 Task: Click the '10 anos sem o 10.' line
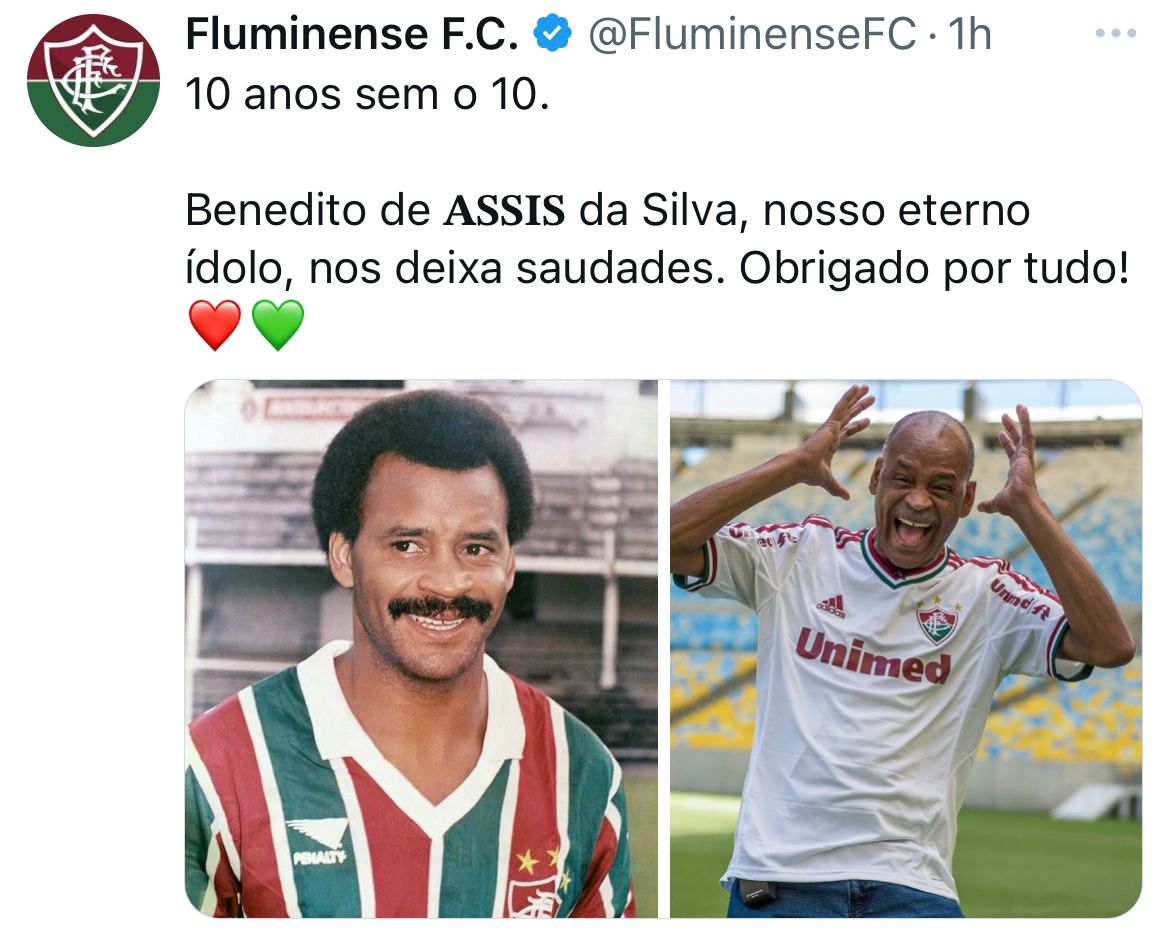tap(367, 95)
